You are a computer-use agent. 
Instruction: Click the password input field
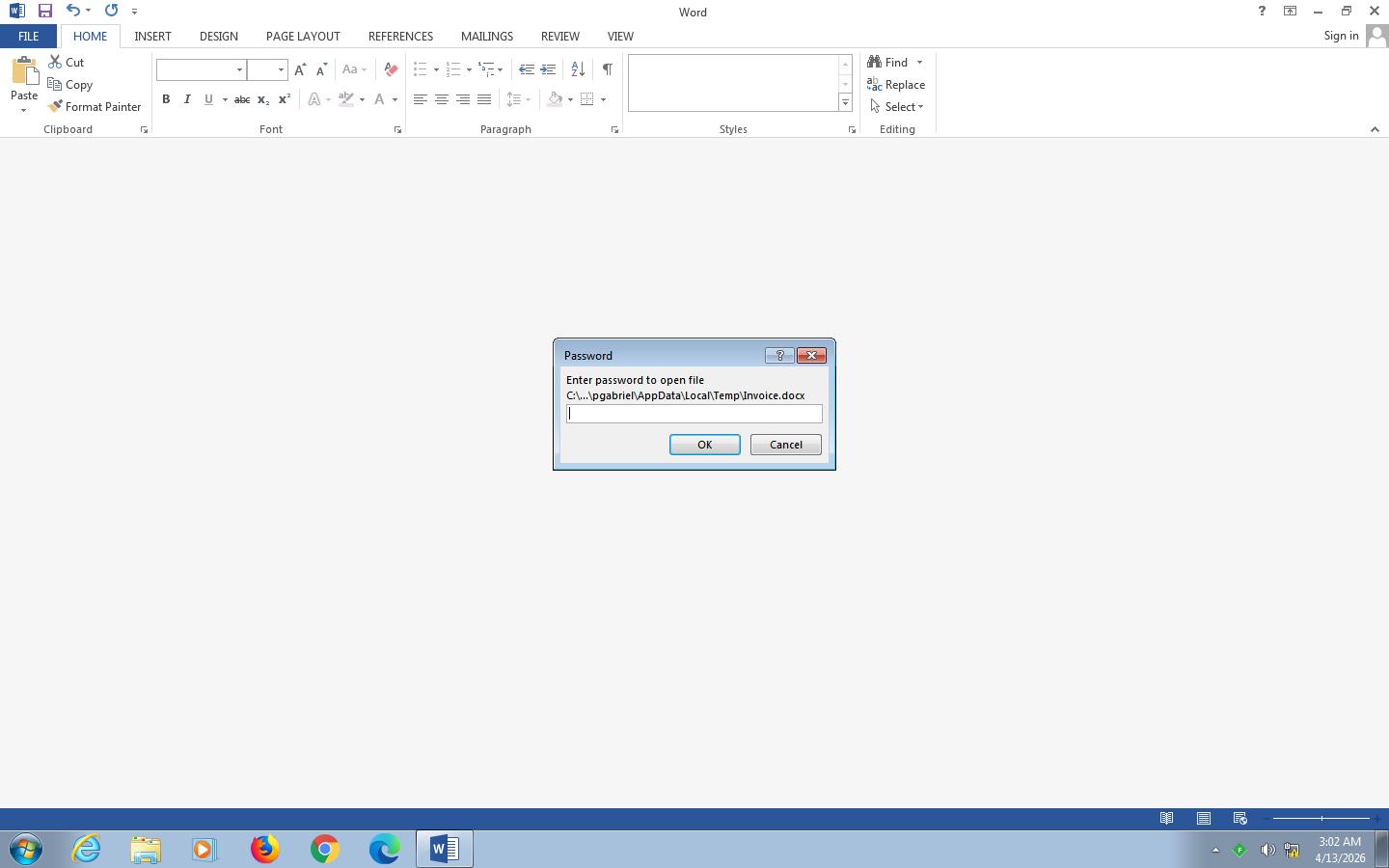pos(694,414)
